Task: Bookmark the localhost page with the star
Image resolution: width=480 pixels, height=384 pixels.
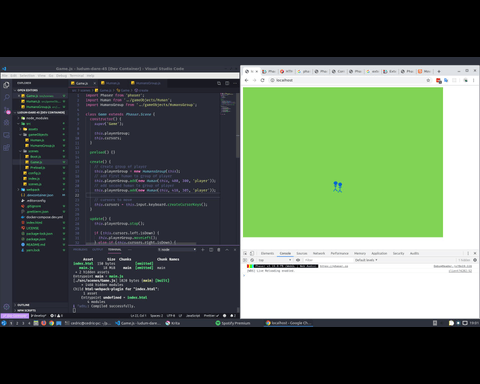Action: [428, 80]
